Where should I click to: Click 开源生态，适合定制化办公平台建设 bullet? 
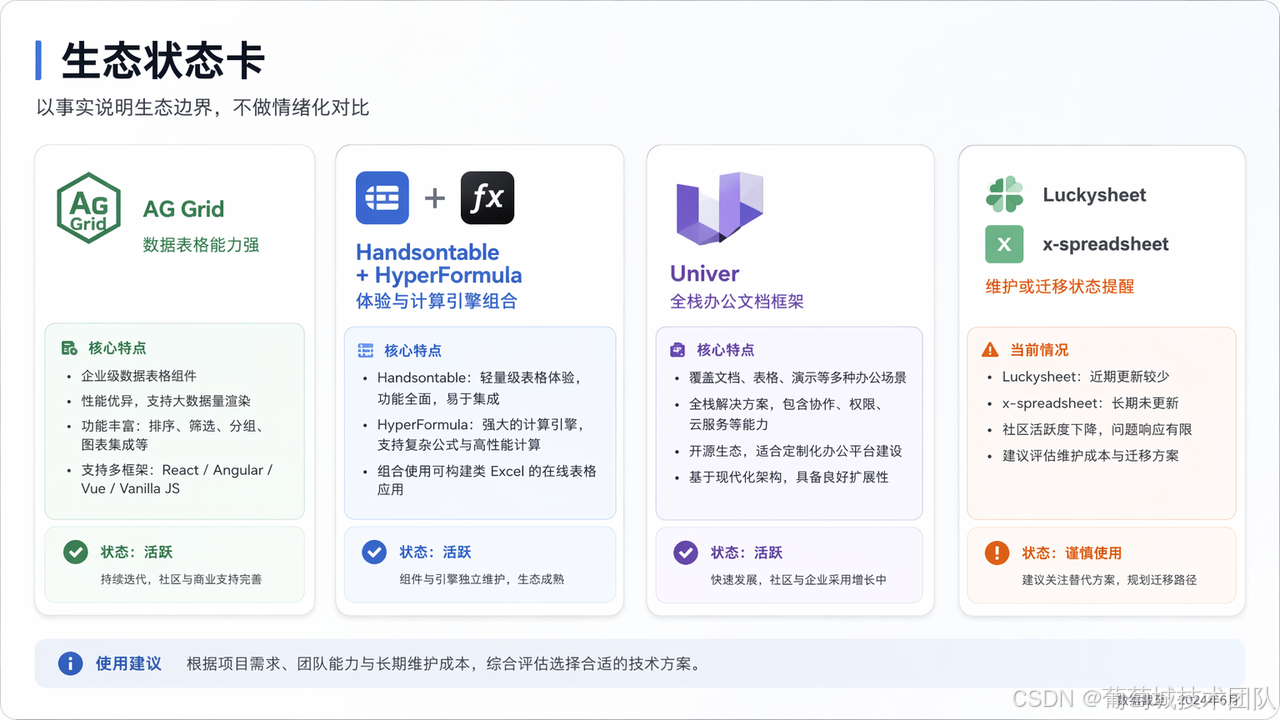click(x=795, y=451)
